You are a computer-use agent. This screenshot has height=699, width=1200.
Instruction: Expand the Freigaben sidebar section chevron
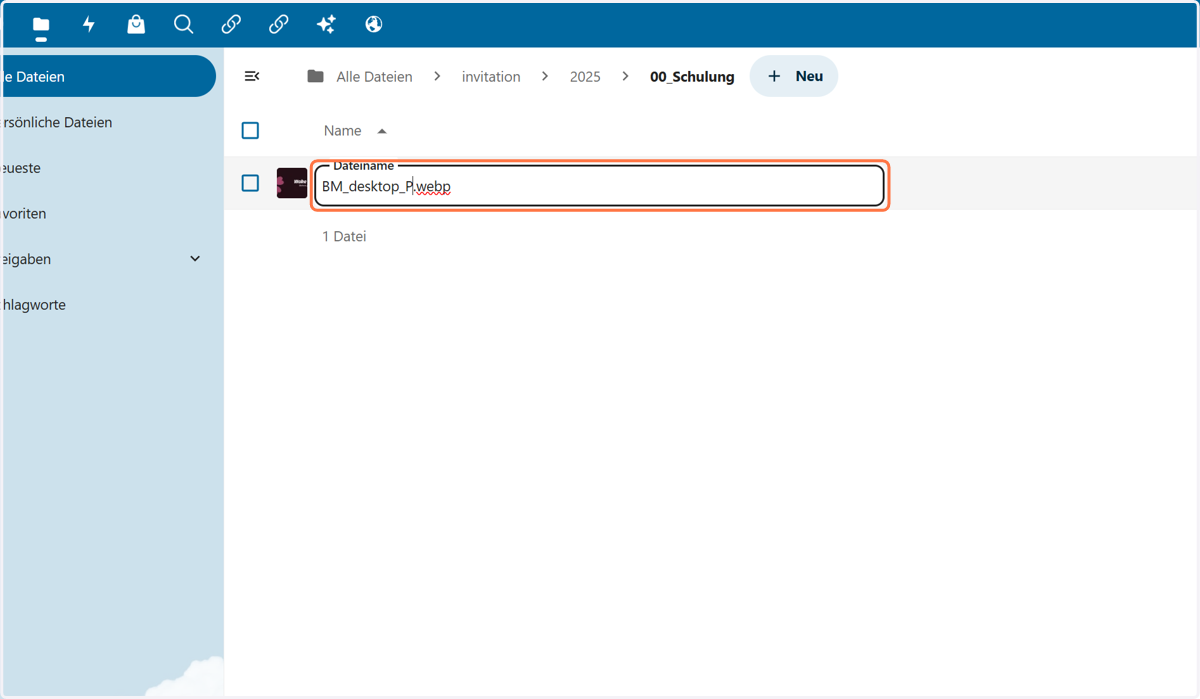click(195, 259)
